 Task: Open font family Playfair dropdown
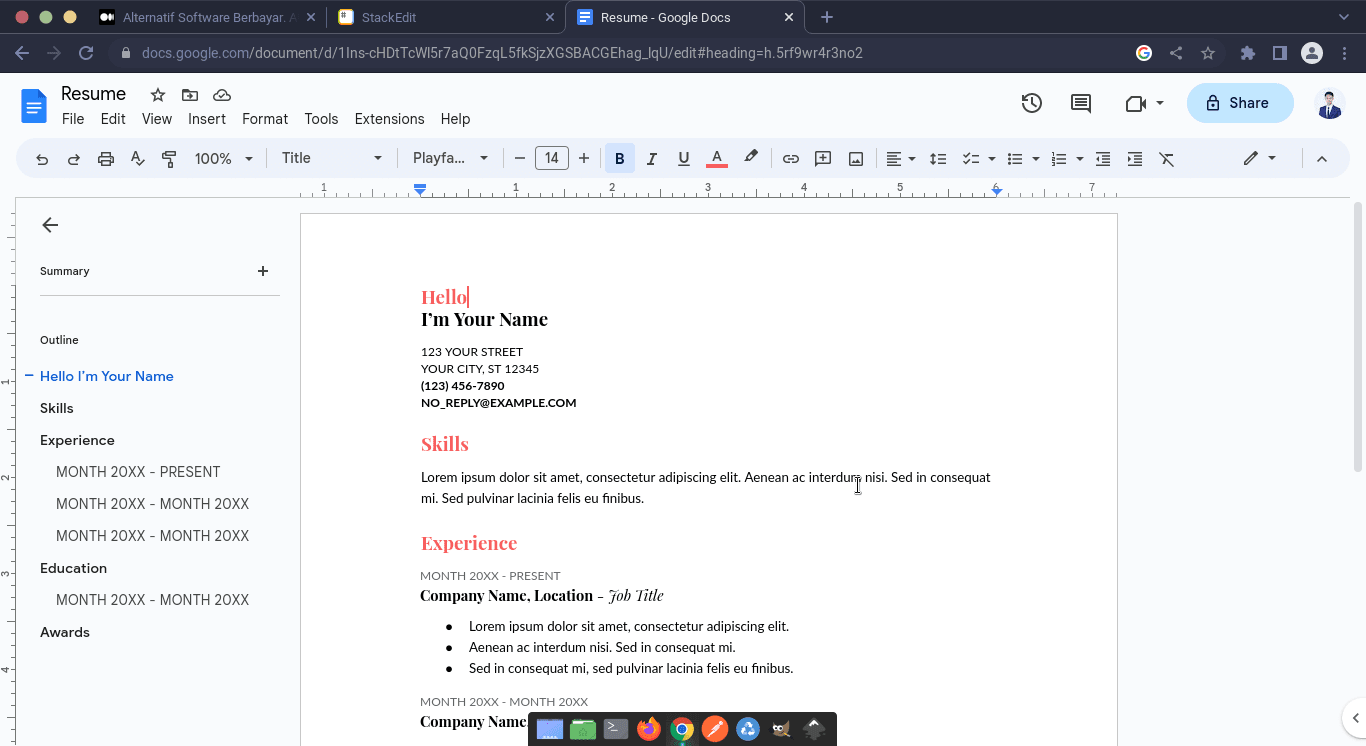(450, 158)
